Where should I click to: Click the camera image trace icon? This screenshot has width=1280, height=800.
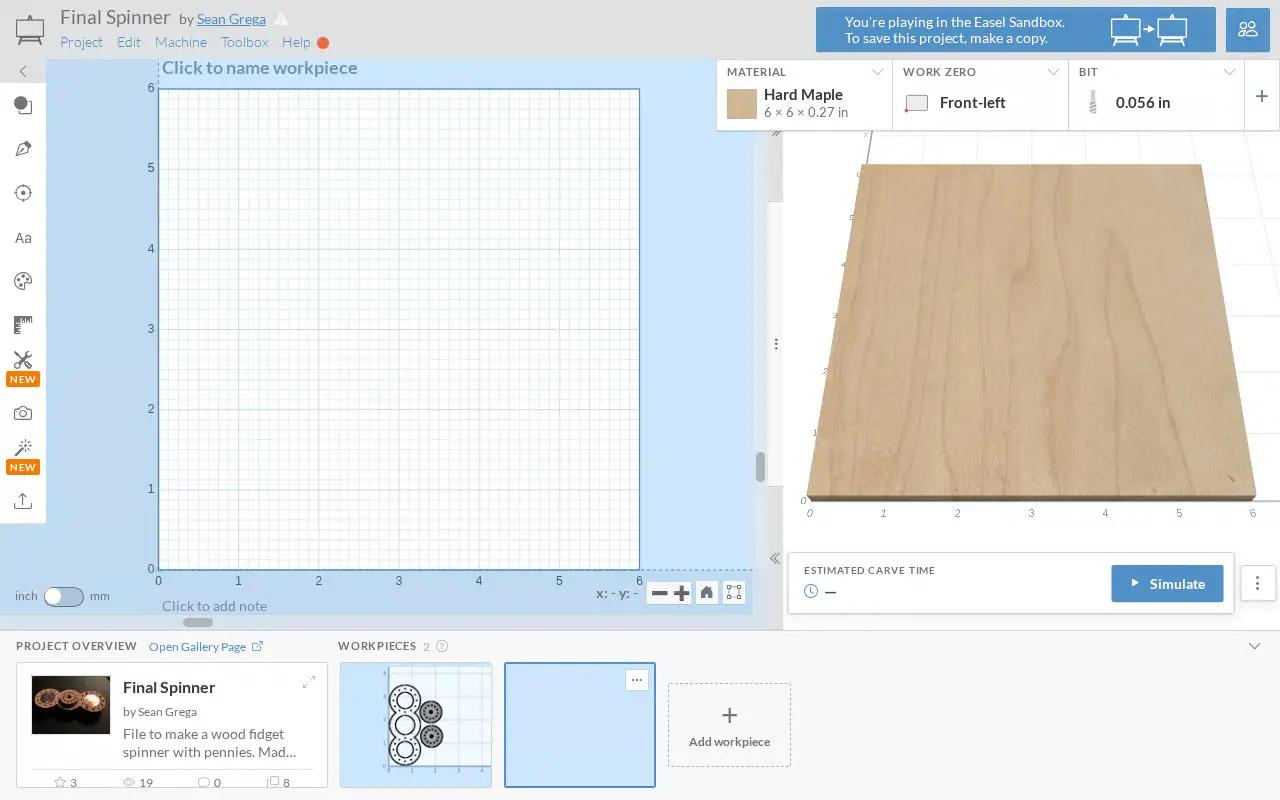point(23,413)
